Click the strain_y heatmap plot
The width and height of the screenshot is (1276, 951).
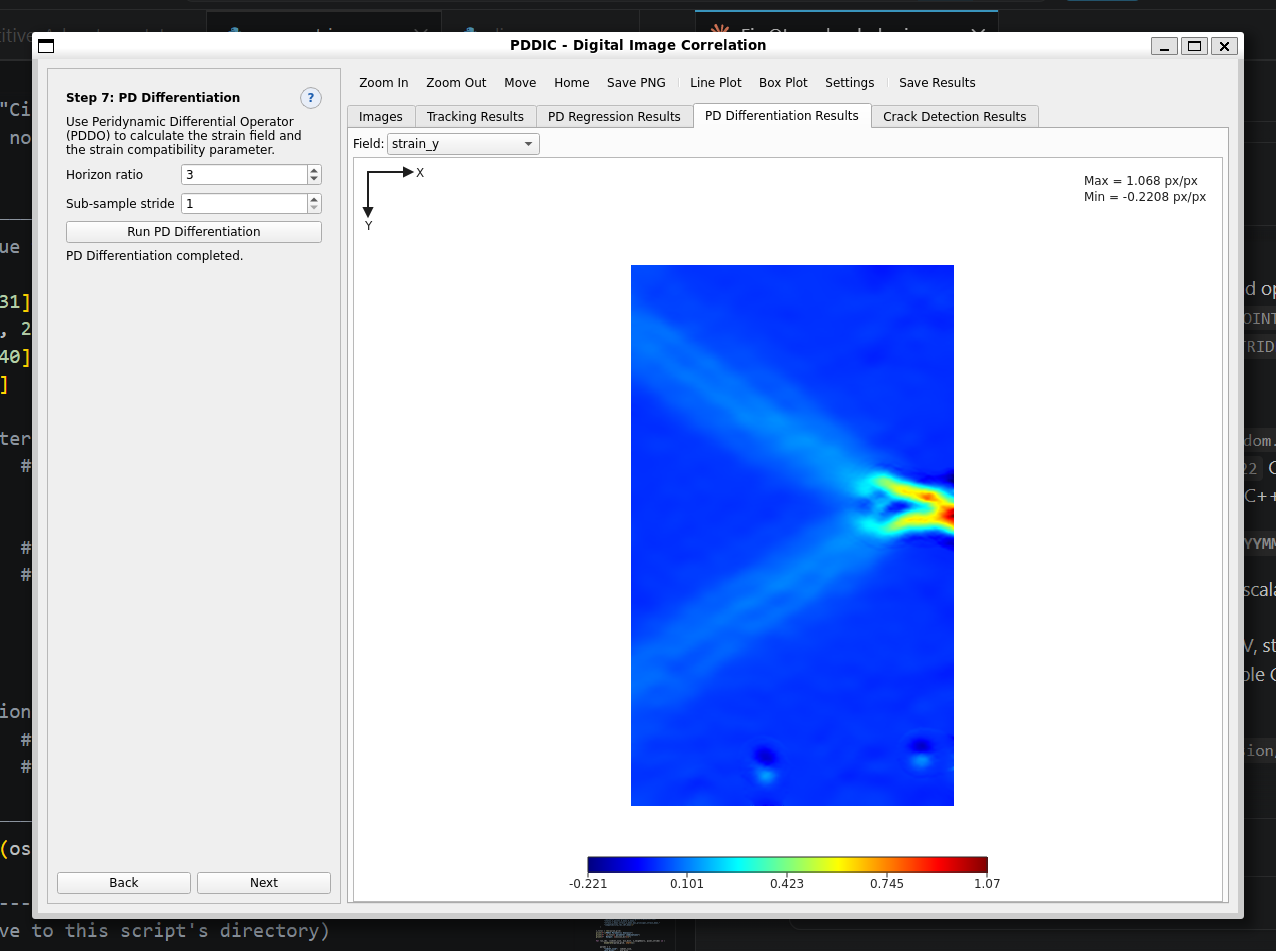tap(792, 535)
